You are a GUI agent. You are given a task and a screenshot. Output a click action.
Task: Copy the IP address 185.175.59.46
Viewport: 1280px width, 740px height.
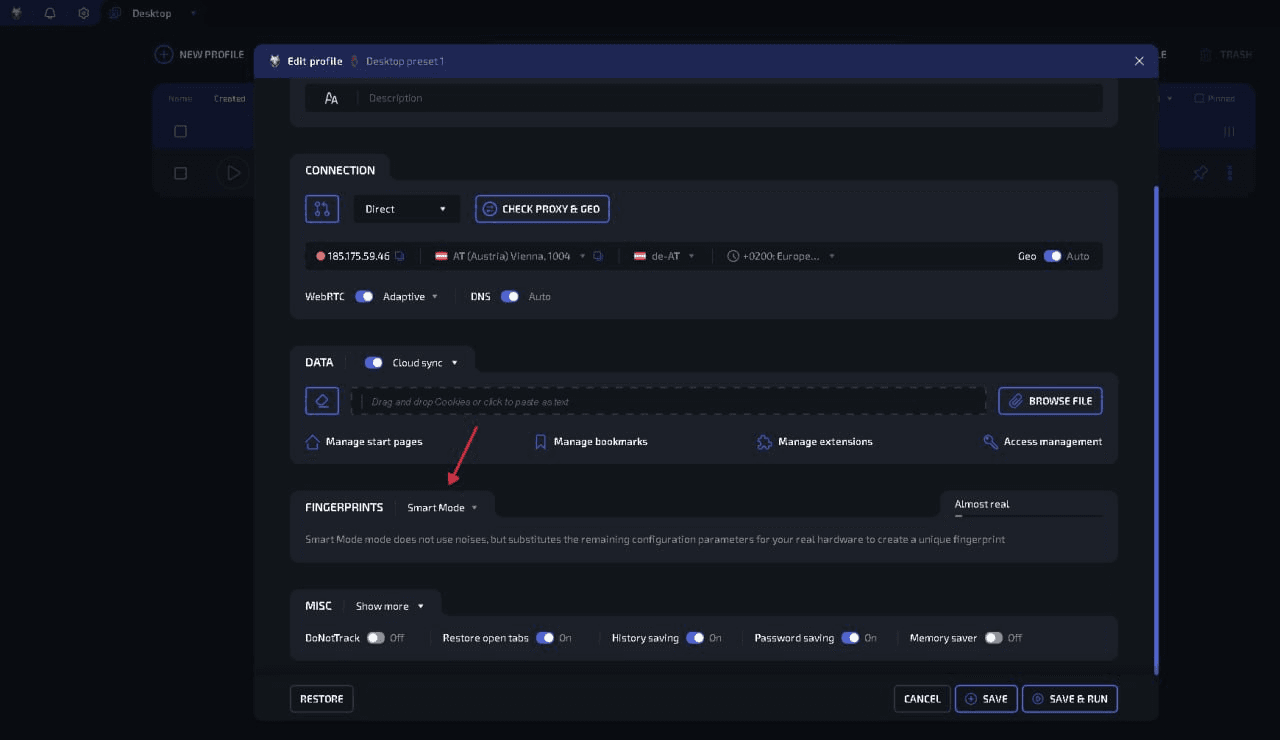(x=399, y=256)
